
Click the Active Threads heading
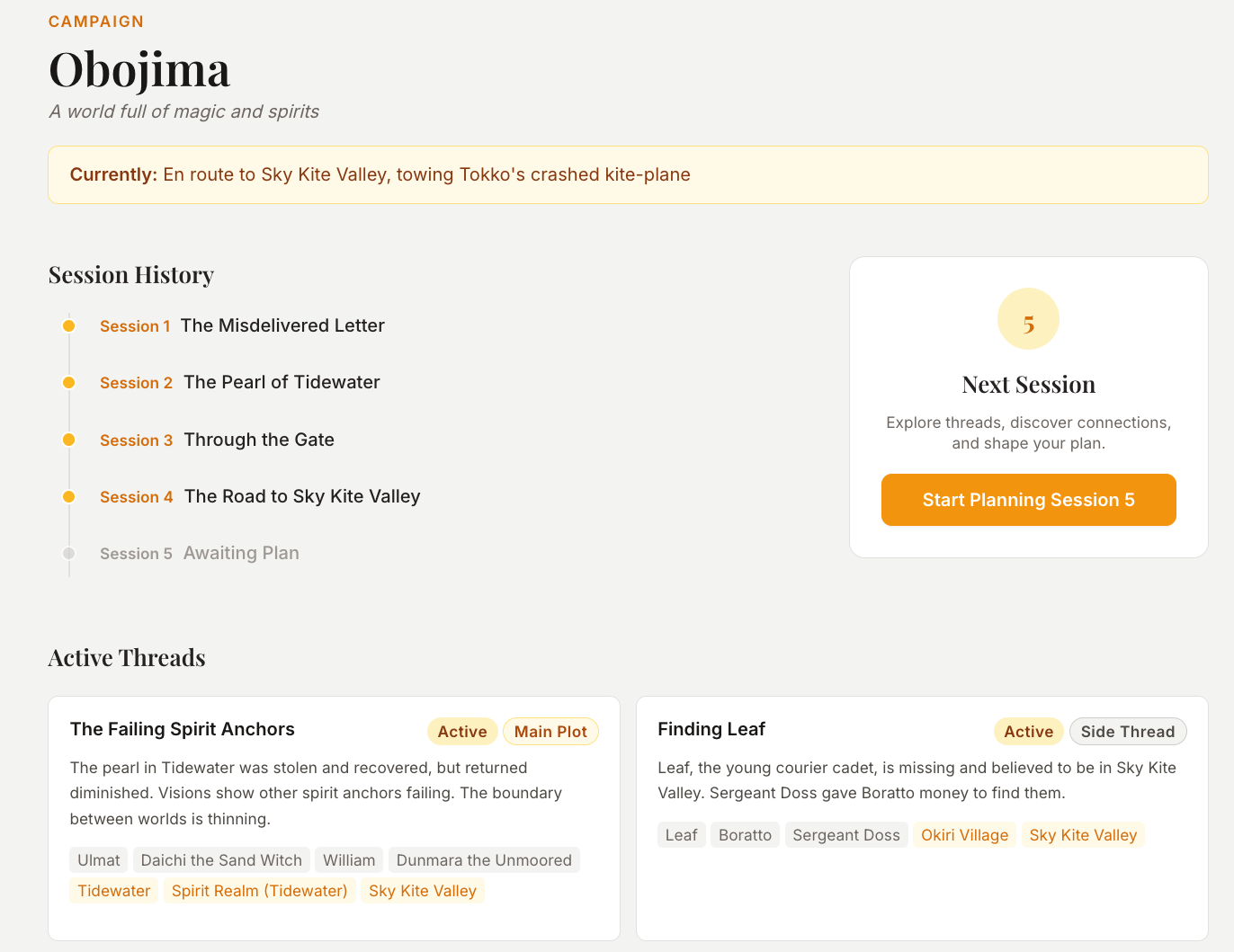127,658
